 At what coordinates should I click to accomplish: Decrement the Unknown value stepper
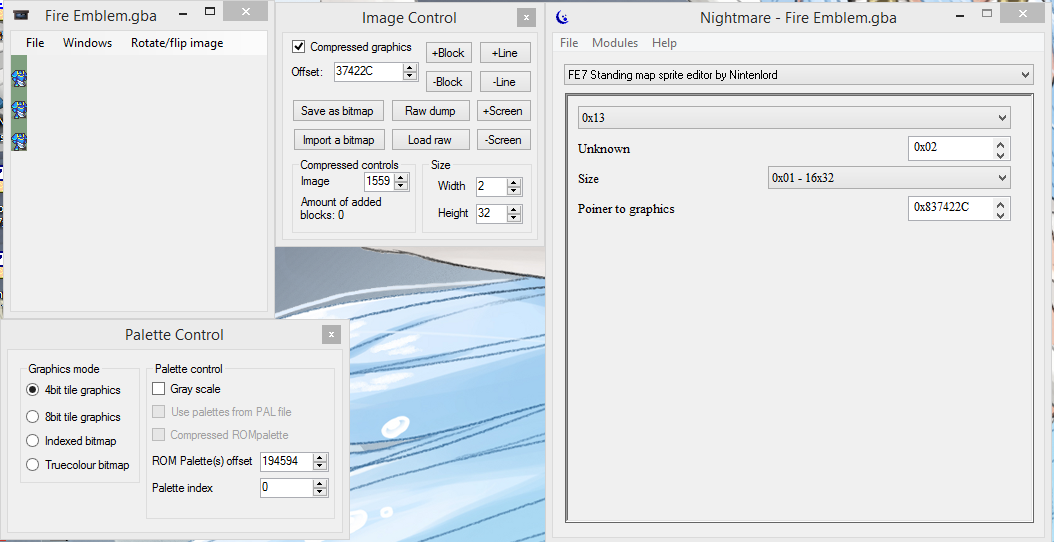pos(1000,155)
